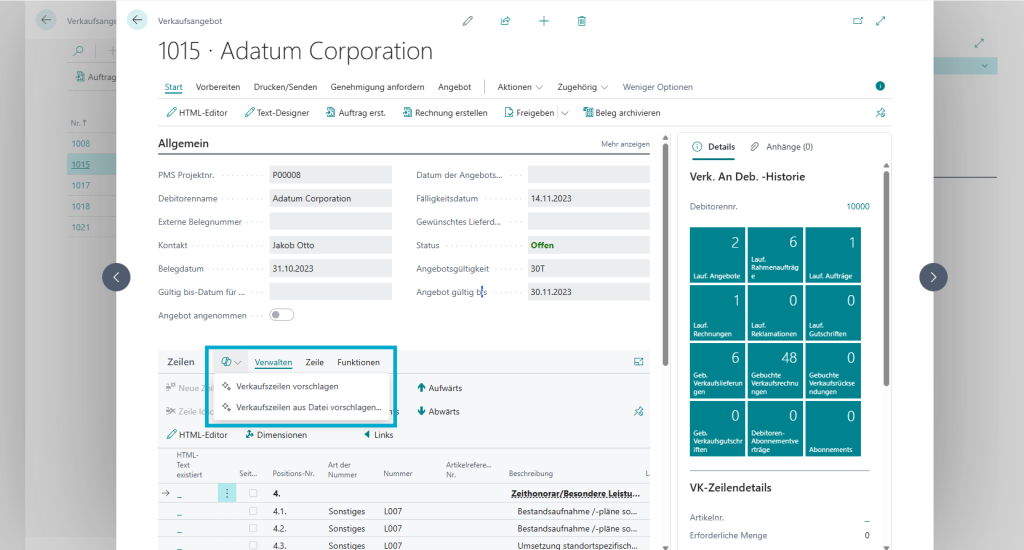
Task: Click Freigeben action
Action: click(529, 113)
